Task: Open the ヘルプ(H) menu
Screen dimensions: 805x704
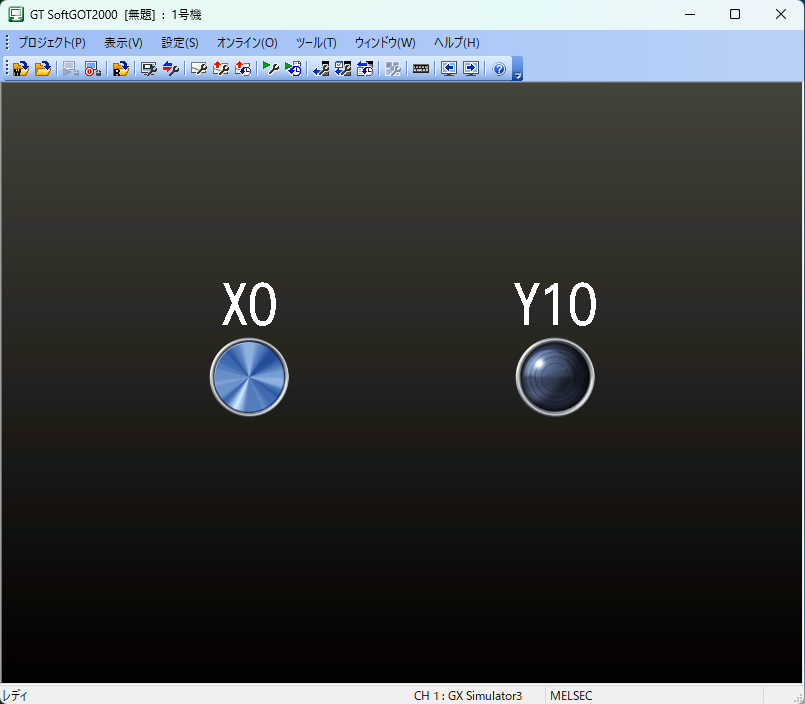Action: [x=456, y=43]
